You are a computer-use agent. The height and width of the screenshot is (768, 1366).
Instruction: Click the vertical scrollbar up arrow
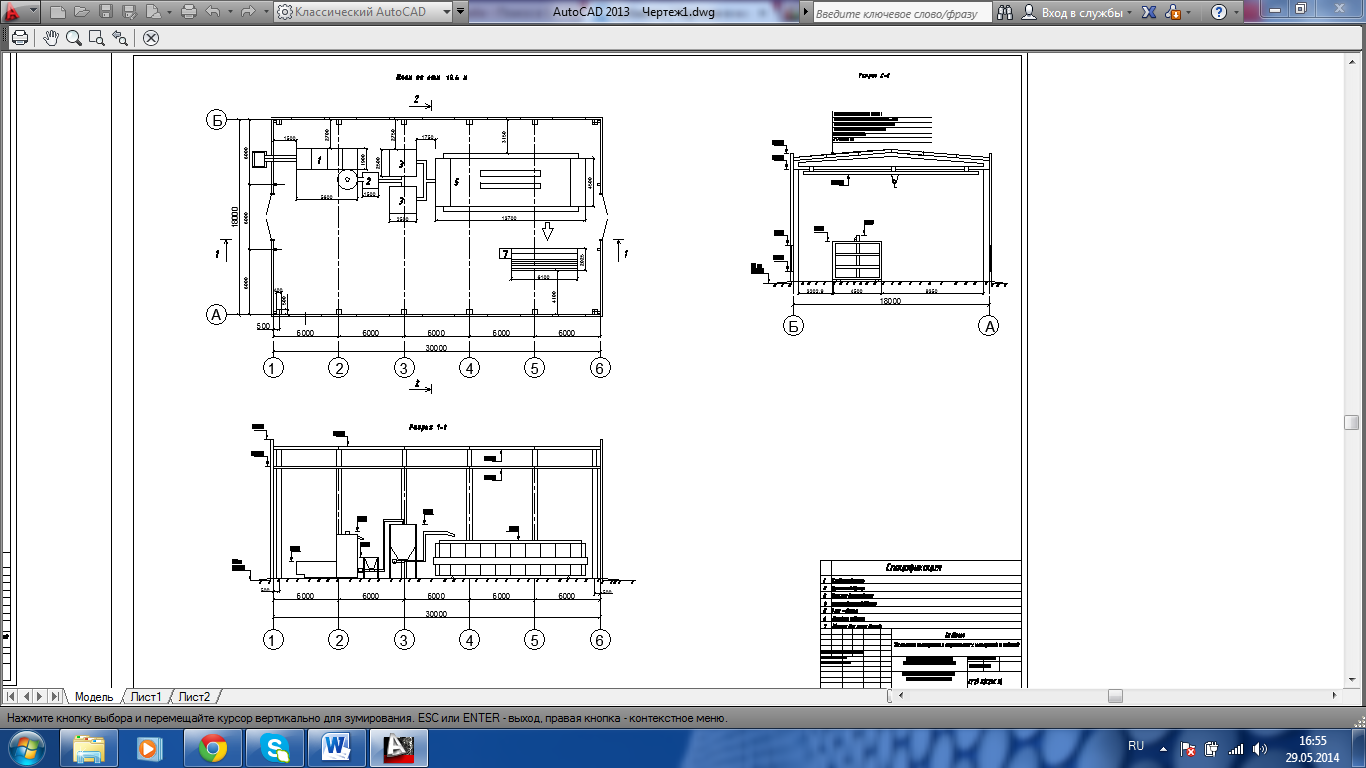pos(1352,61)
